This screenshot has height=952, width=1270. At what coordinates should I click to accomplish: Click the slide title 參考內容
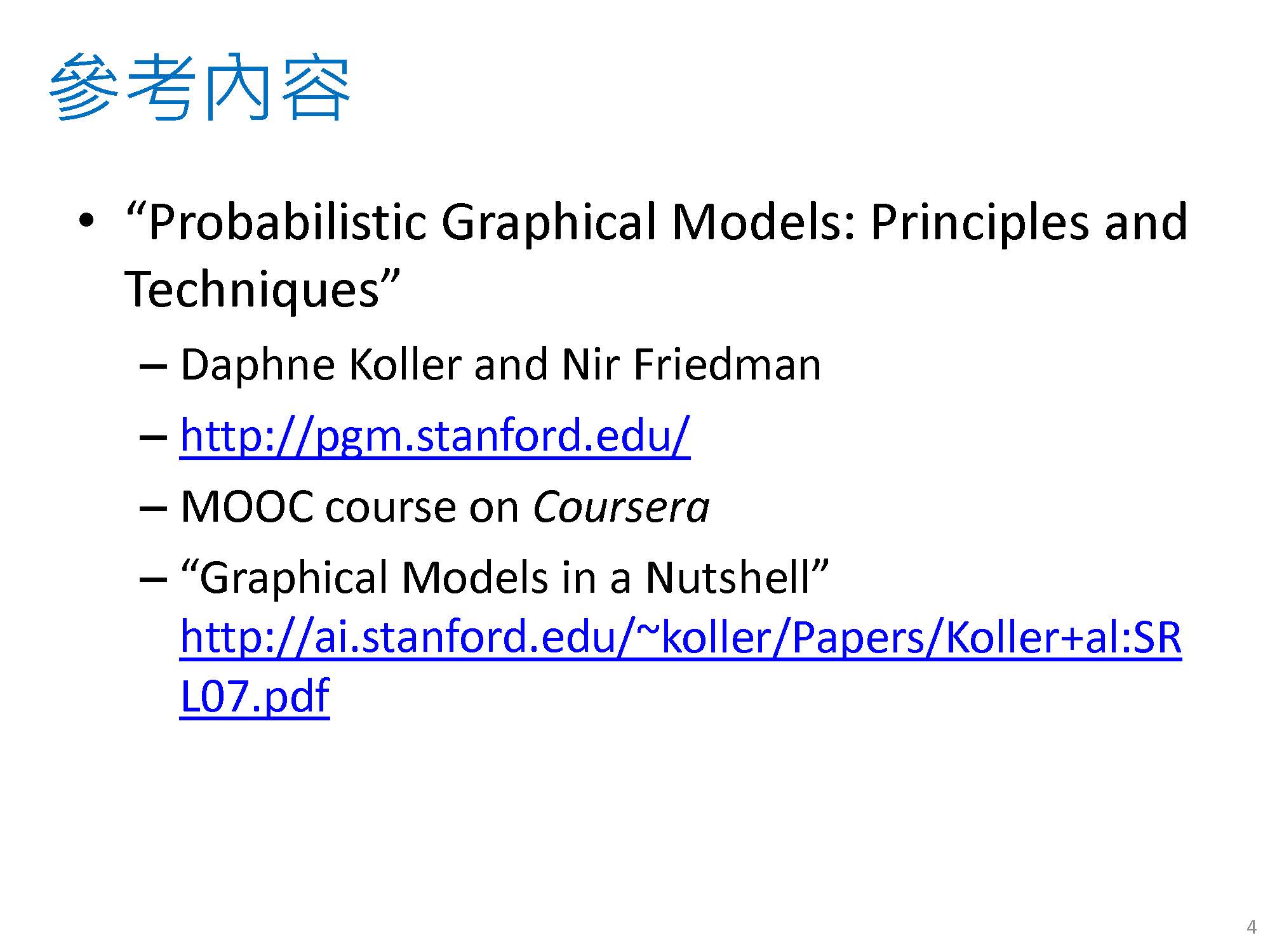tap(199, 88)
